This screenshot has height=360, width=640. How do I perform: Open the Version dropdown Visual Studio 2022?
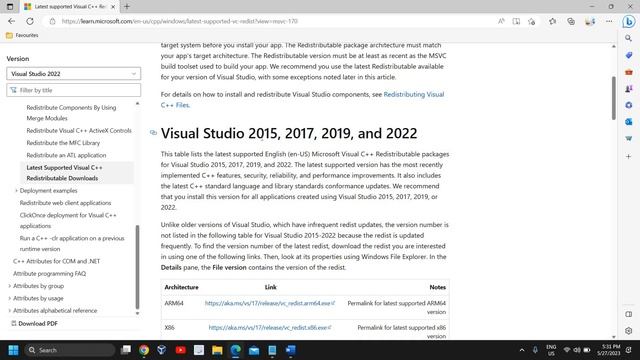point(73,74)
